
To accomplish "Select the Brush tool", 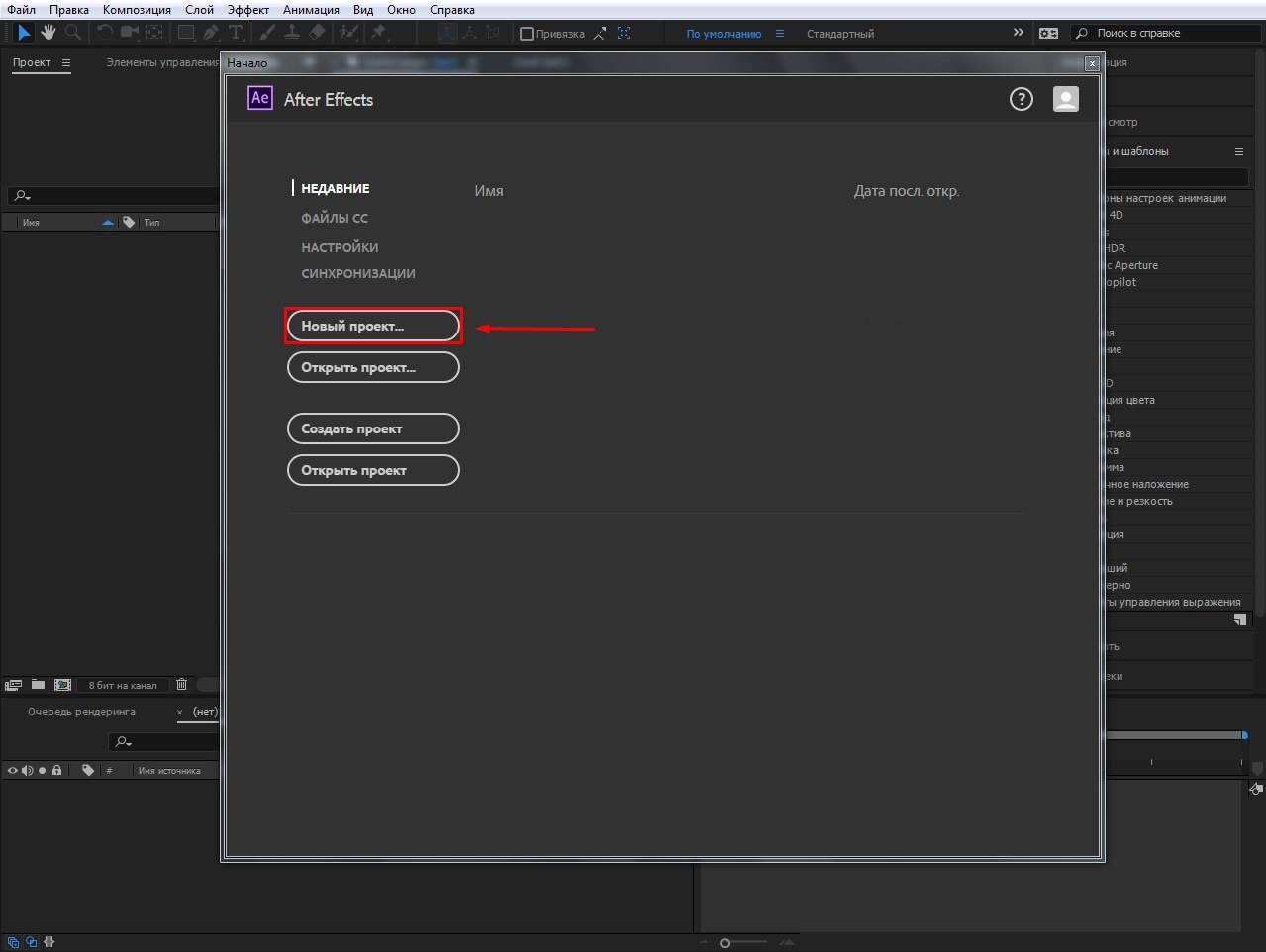I will coord(267,33).
